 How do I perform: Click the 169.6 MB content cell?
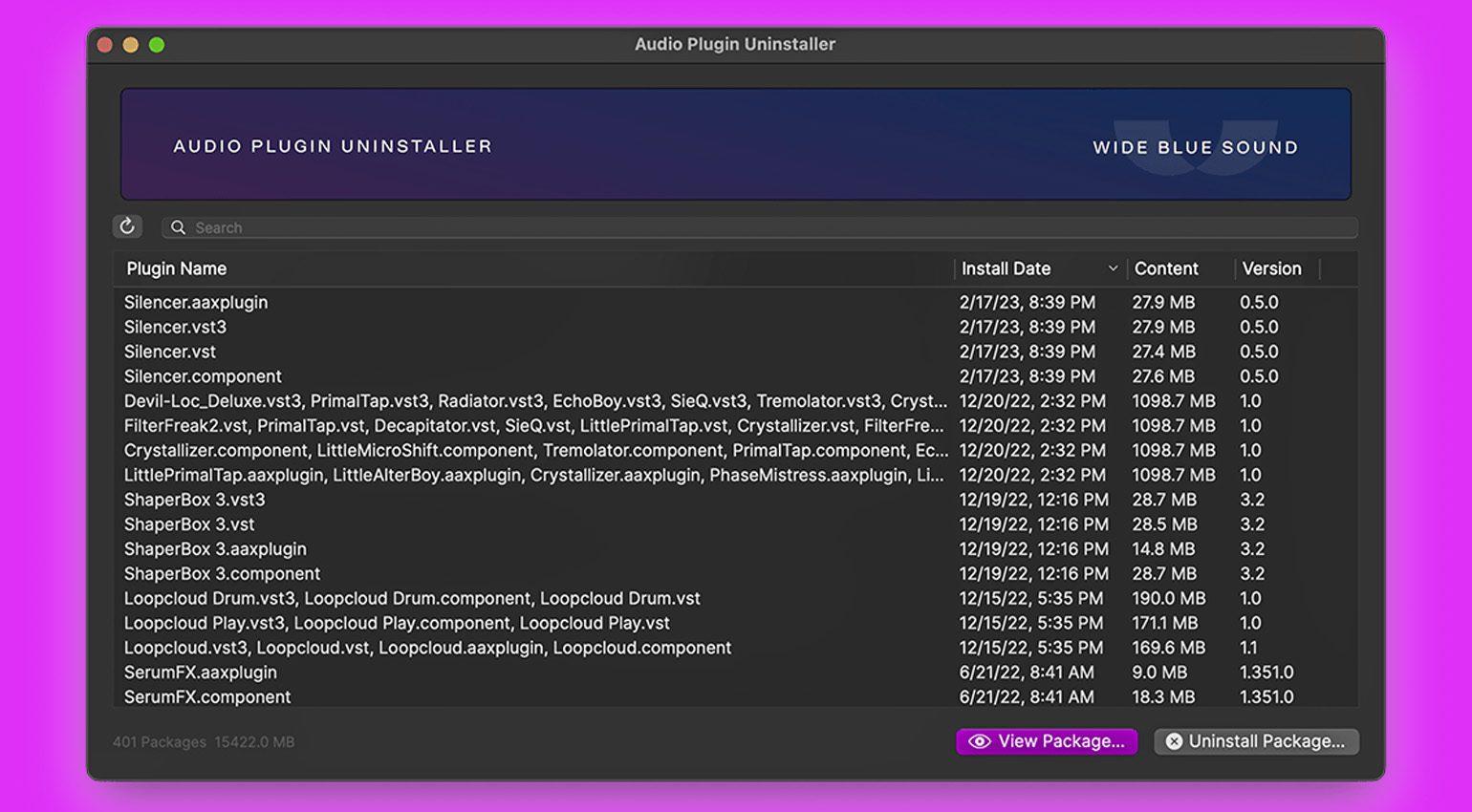click(1168, 648)
